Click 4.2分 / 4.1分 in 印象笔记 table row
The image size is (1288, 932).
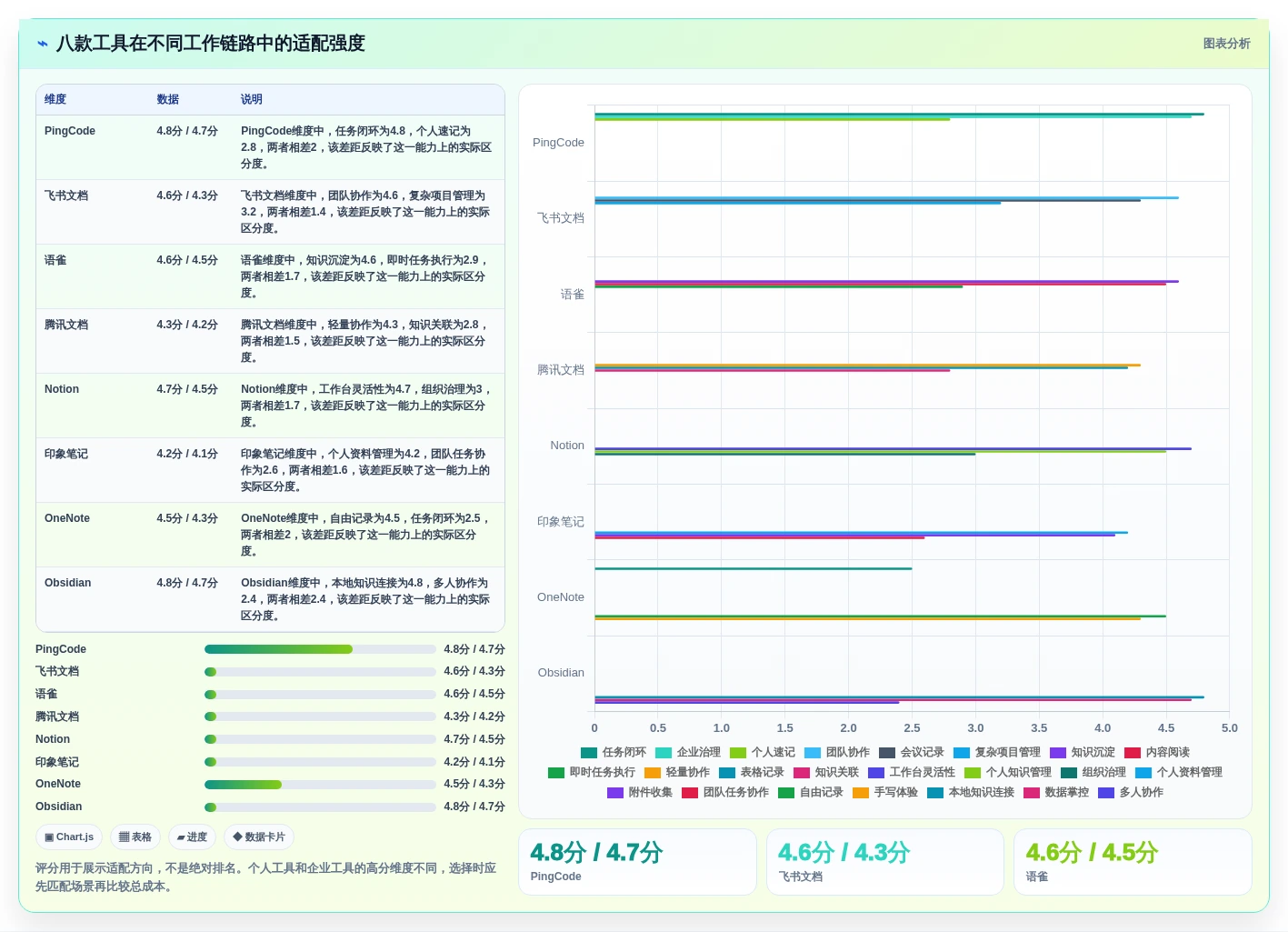(187, 454)
